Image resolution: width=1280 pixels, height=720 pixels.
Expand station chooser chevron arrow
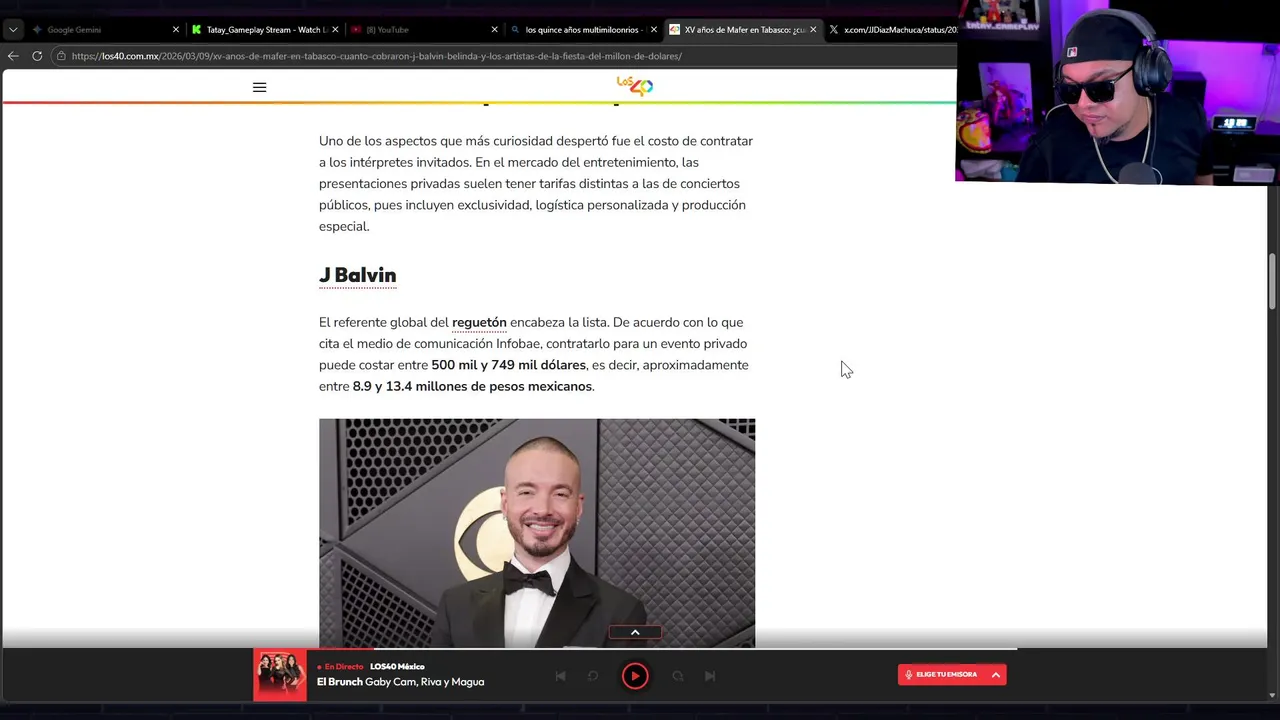(x=996, y=675)
